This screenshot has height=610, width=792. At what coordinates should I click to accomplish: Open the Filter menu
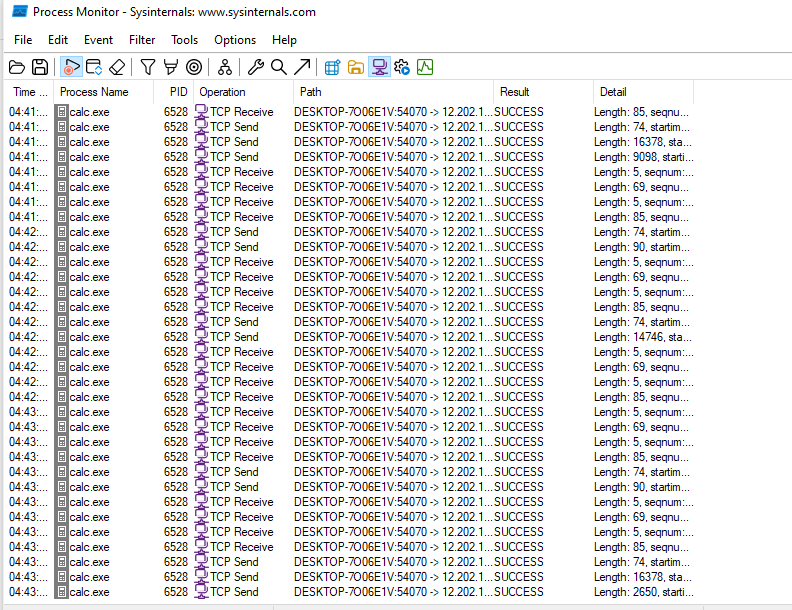142,40
